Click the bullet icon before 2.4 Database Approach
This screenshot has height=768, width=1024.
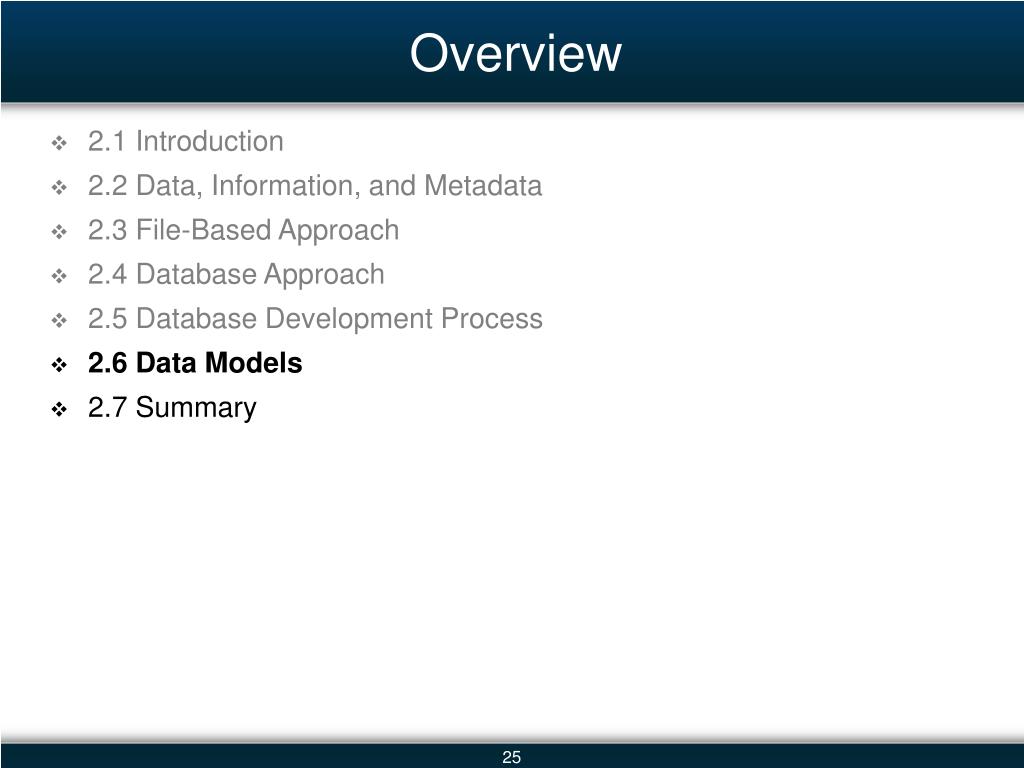pos(59,276)
